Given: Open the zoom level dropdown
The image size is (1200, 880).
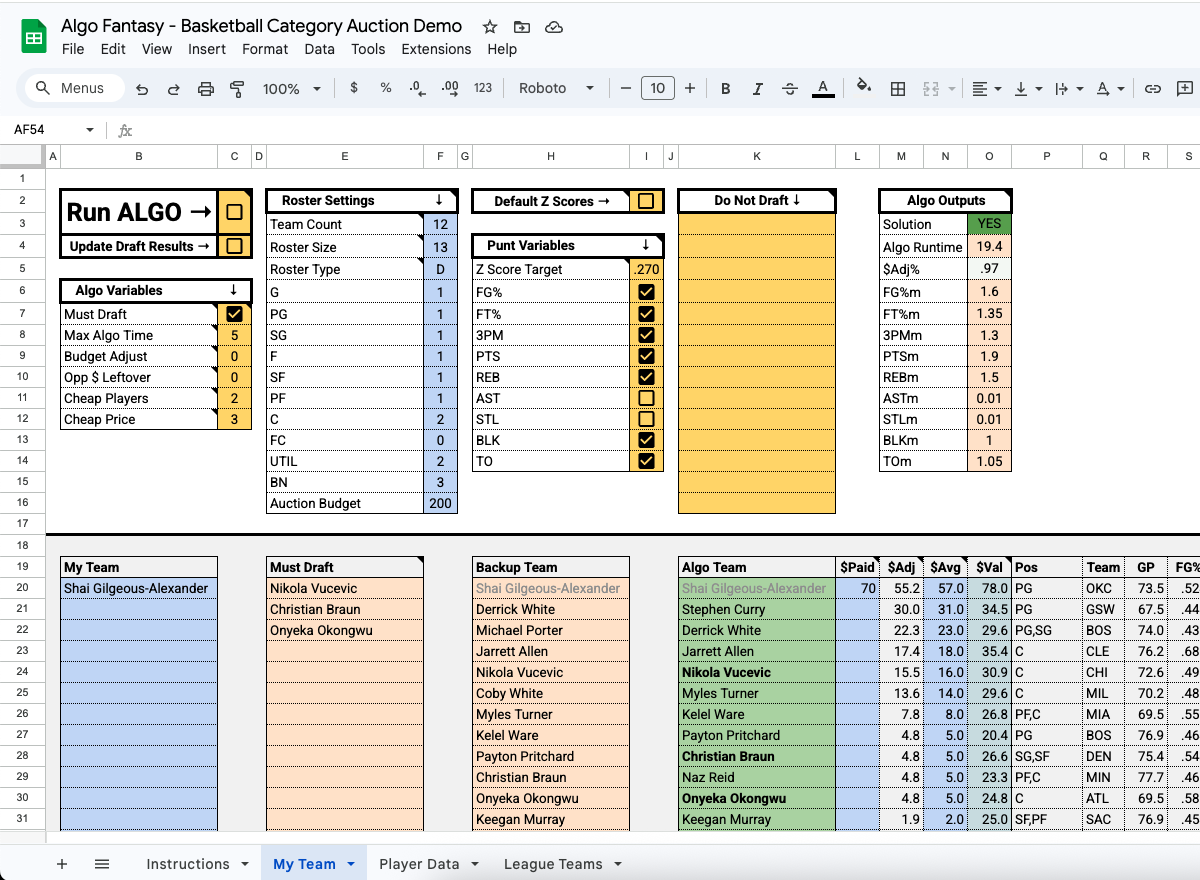Looking at the screenshot, I should coord(291,89).
